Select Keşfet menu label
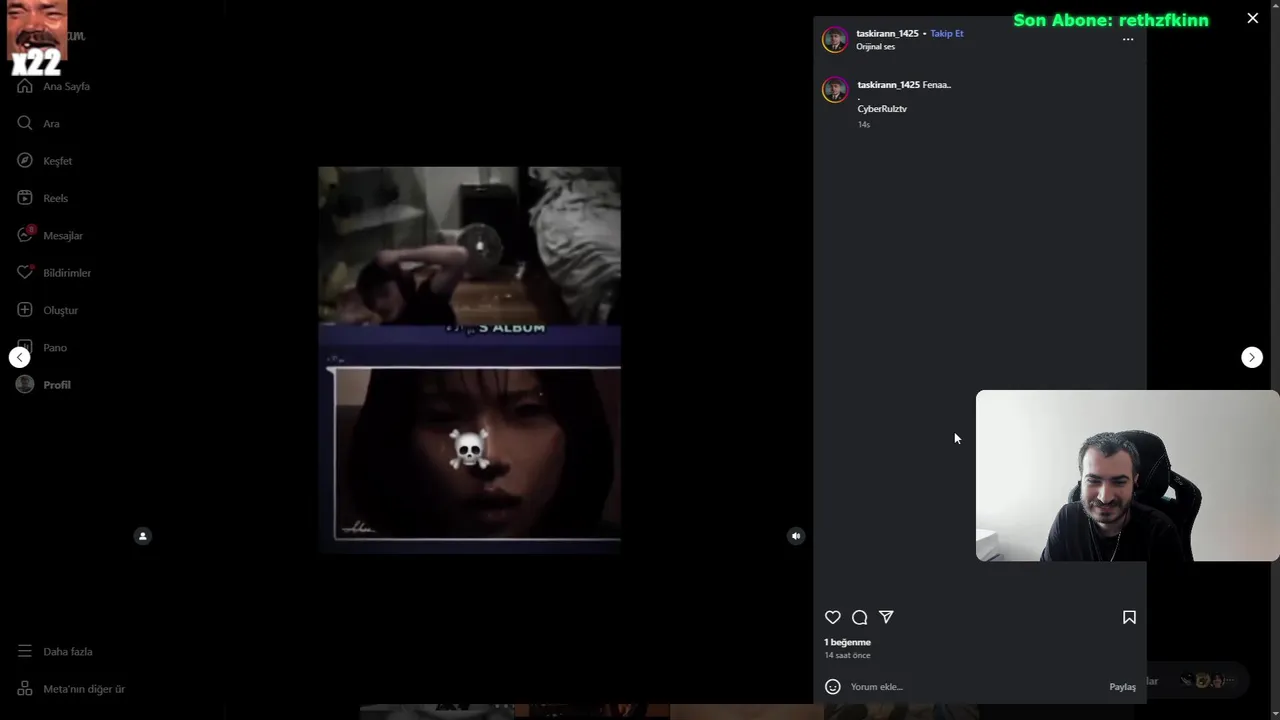The image size is (1280, 720). (x=57, y=161)
